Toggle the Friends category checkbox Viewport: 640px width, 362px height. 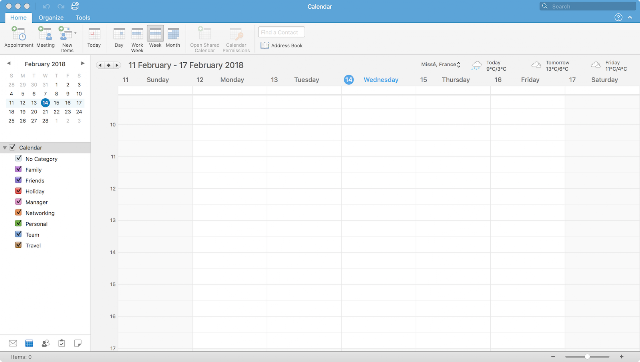click(18, 180)
